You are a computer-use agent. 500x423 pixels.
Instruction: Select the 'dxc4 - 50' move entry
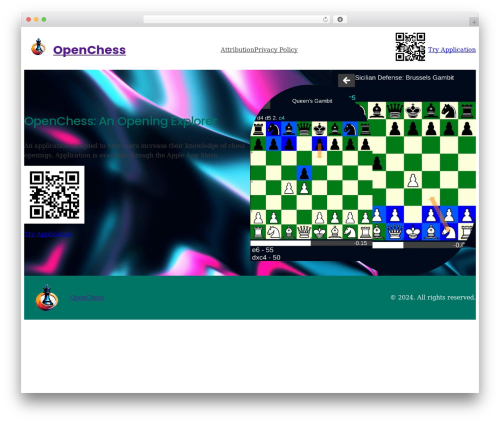[266, 257]
